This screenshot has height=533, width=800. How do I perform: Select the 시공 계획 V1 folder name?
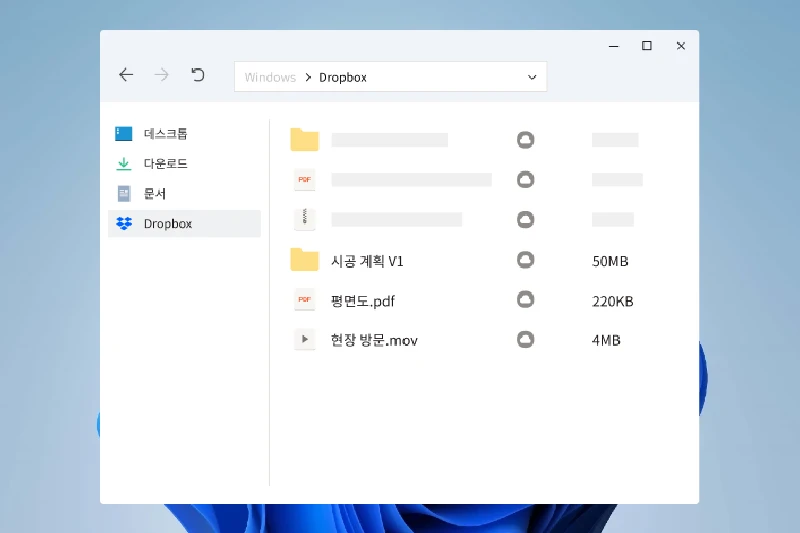[367, 261]
